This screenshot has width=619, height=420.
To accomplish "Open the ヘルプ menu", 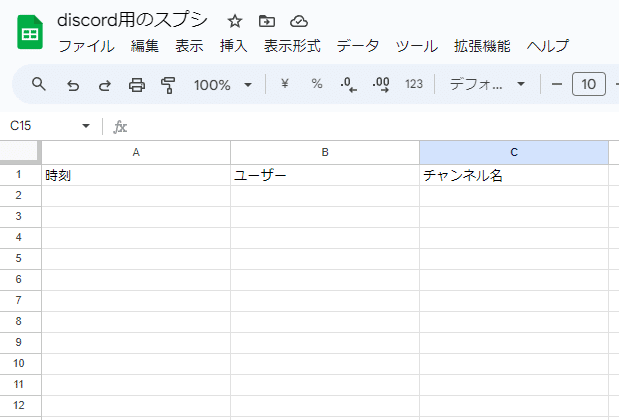I will pos(548,46).
